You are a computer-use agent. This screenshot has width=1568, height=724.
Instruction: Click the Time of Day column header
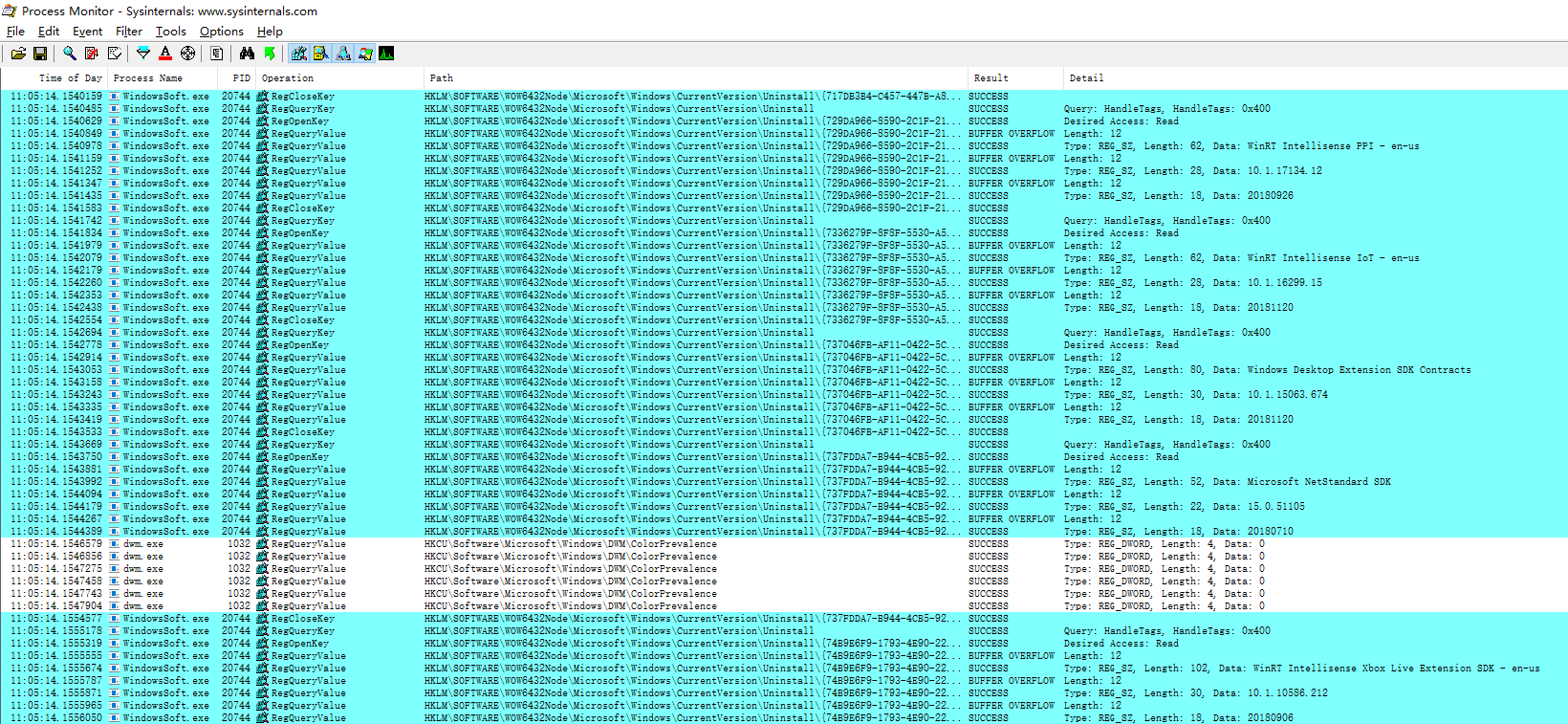55,78
